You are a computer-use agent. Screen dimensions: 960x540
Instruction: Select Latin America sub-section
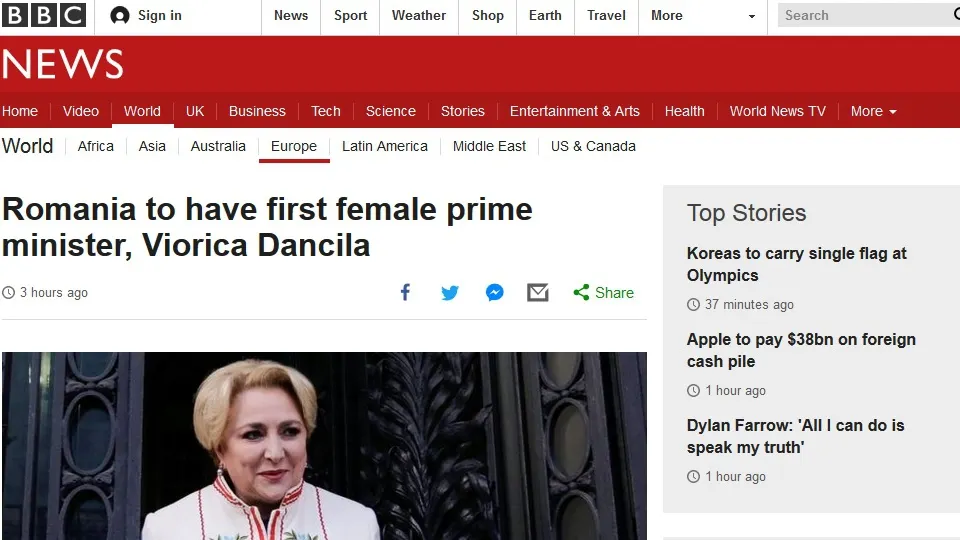pos(384,146)
